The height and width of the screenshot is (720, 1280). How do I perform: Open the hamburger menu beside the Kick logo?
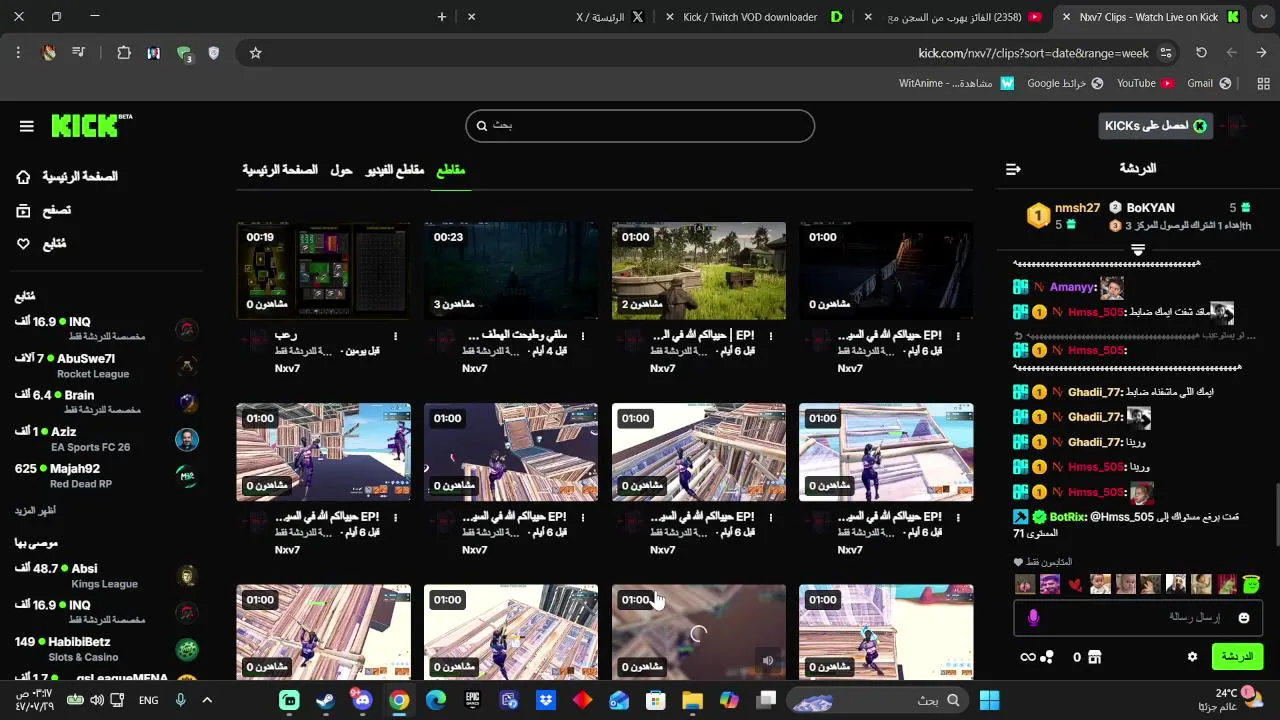click(27, 126)
